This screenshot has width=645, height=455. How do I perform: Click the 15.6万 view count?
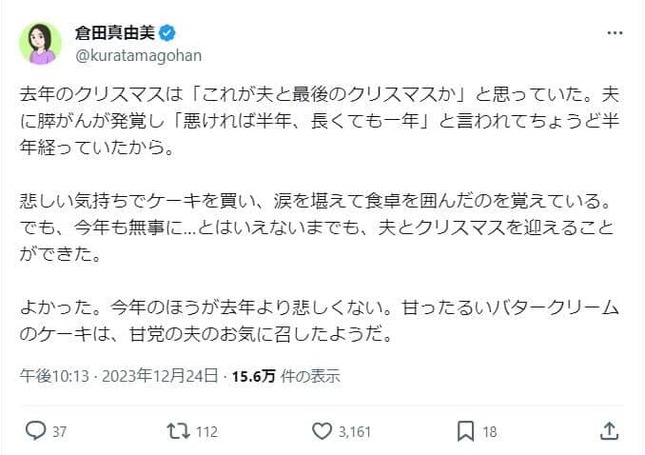click(x=254, y=377)
